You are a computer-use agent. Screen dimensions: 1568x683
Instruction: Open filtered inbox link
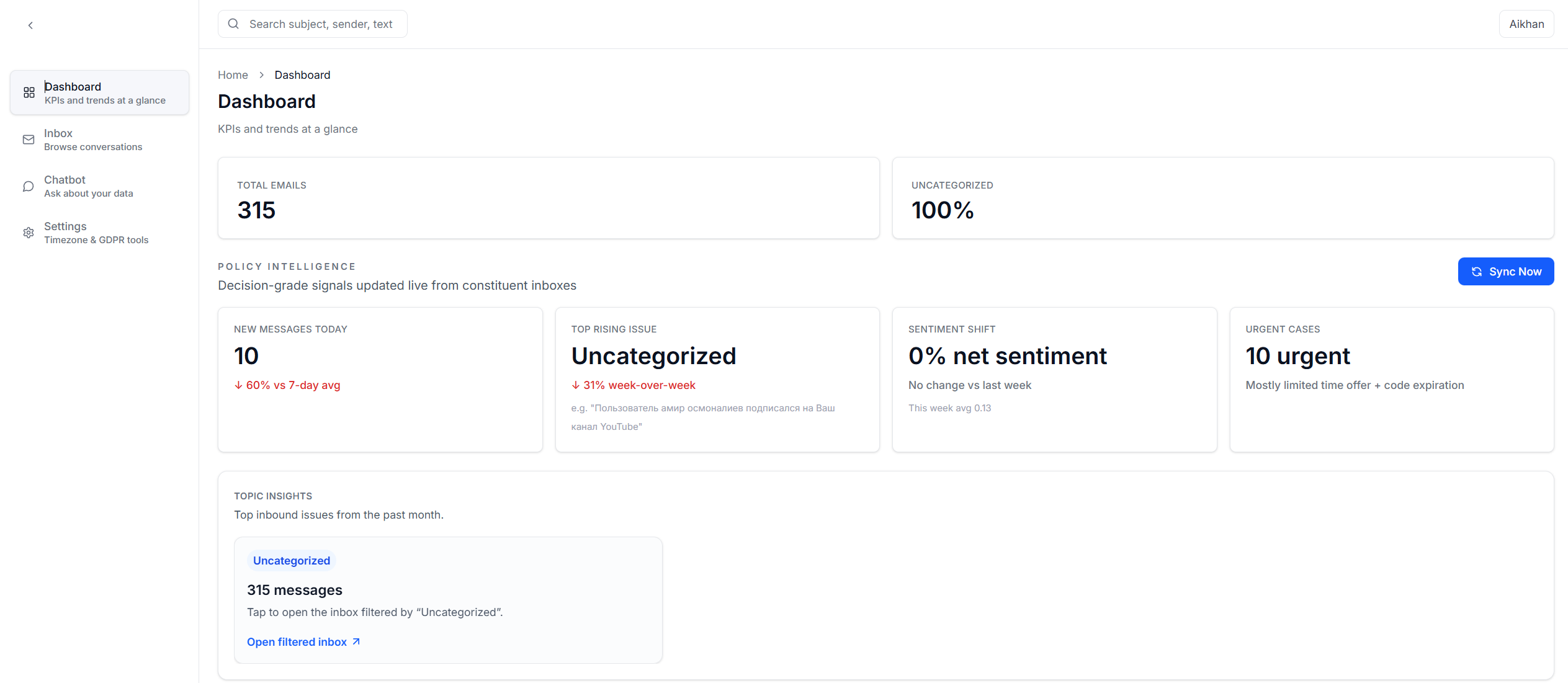point(297,641)
